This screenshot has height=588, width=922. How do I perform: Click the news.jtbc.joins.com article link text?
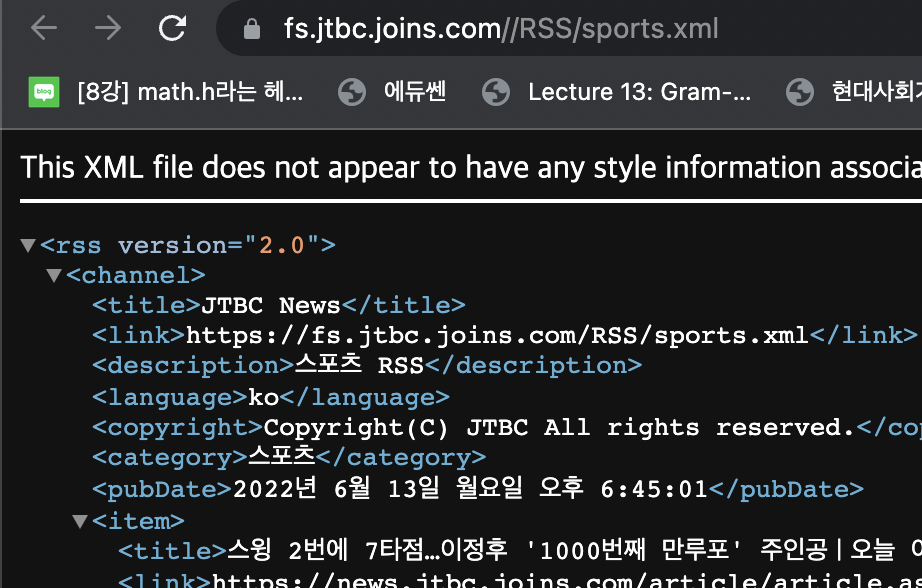pyautogui.click(x=566, y=579)
